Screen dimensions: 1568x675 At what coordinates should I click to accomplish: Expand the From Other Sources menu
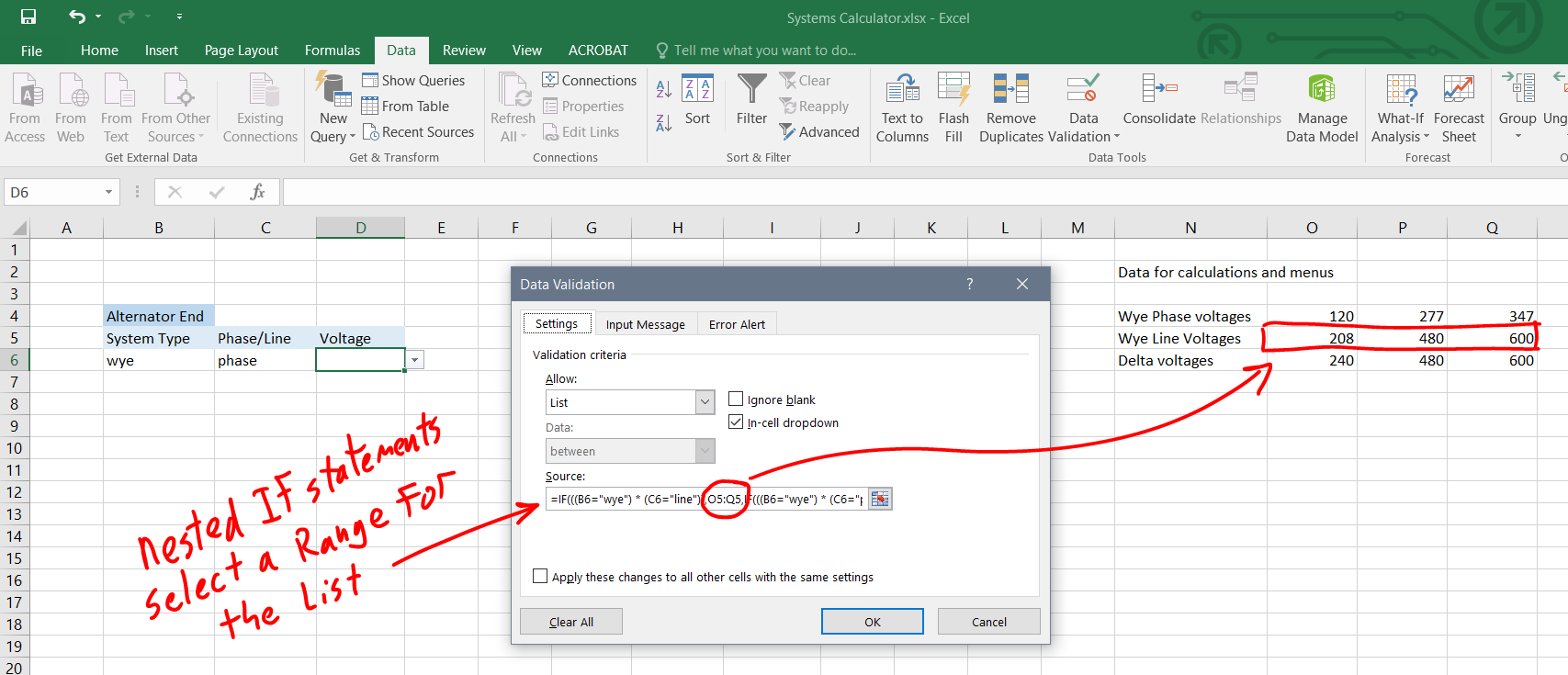(201, 137)
